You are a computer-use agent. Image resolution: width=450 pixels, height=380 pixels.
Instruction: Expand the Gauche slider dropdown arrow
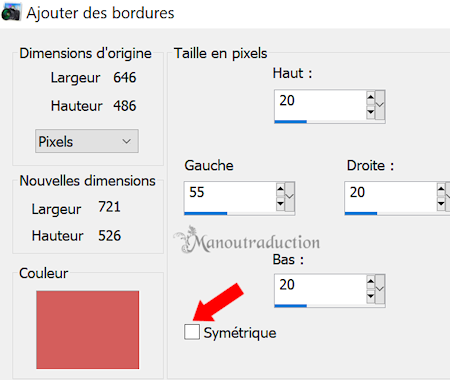290,197
